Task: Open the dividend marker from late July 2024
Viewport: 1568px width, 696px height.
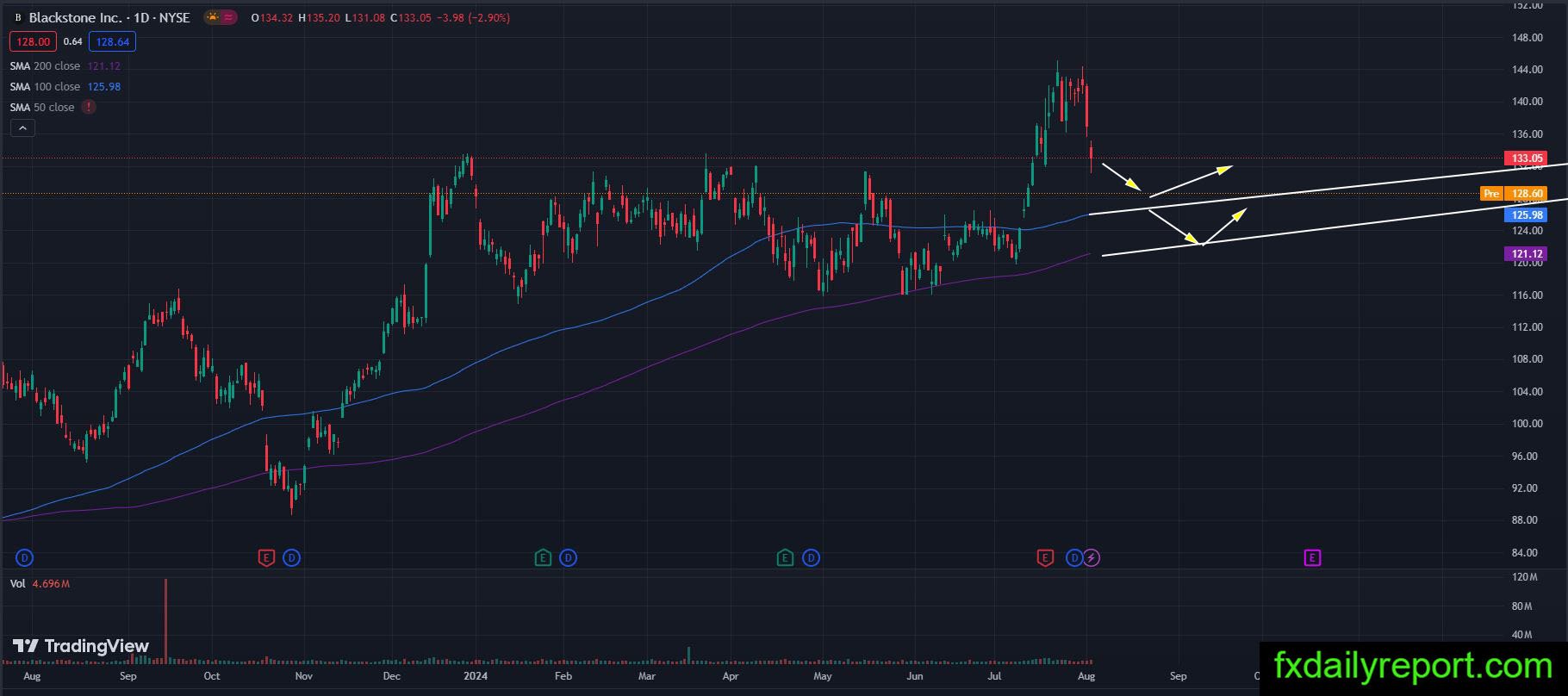Action: click(x=1074, y=558)
